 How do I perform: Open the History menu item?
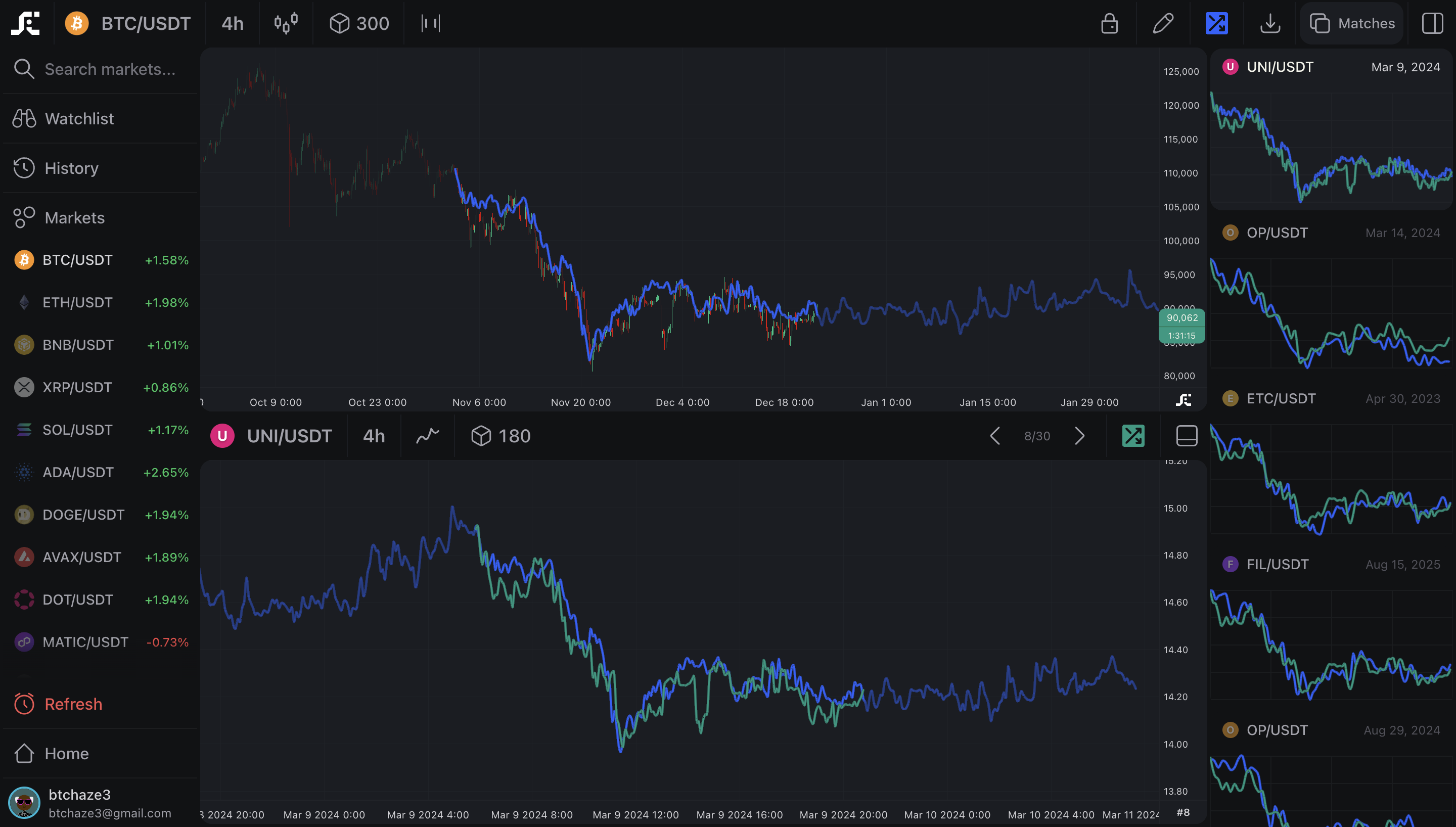point(71,168)
